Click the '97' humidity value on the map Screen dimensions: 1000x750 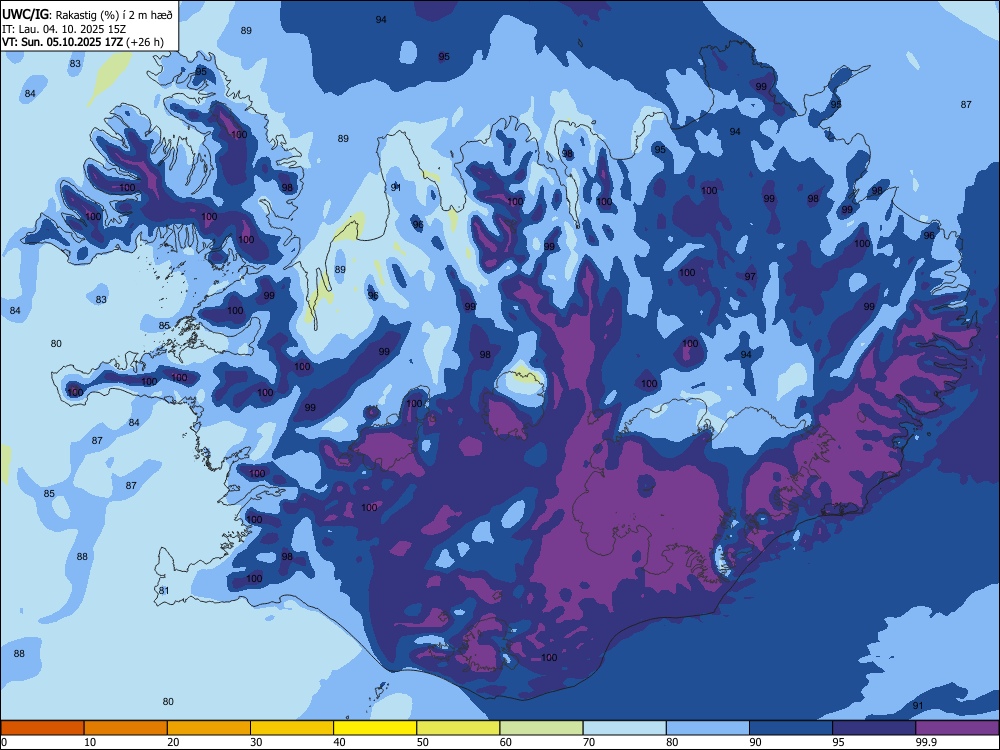(x=750, y=277)
